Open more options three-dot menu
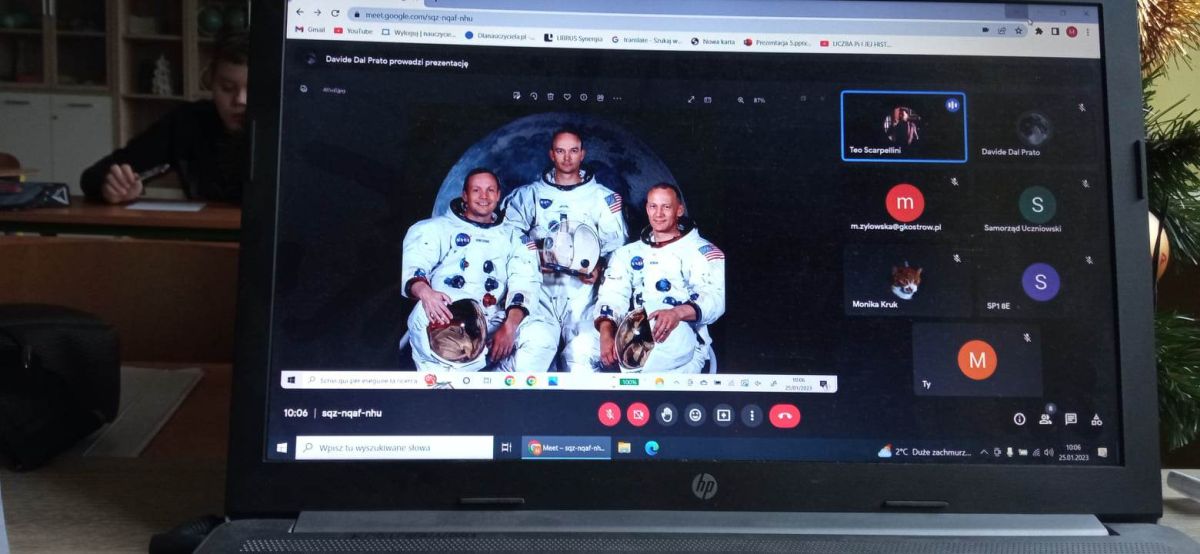 [x=752, y=415]
